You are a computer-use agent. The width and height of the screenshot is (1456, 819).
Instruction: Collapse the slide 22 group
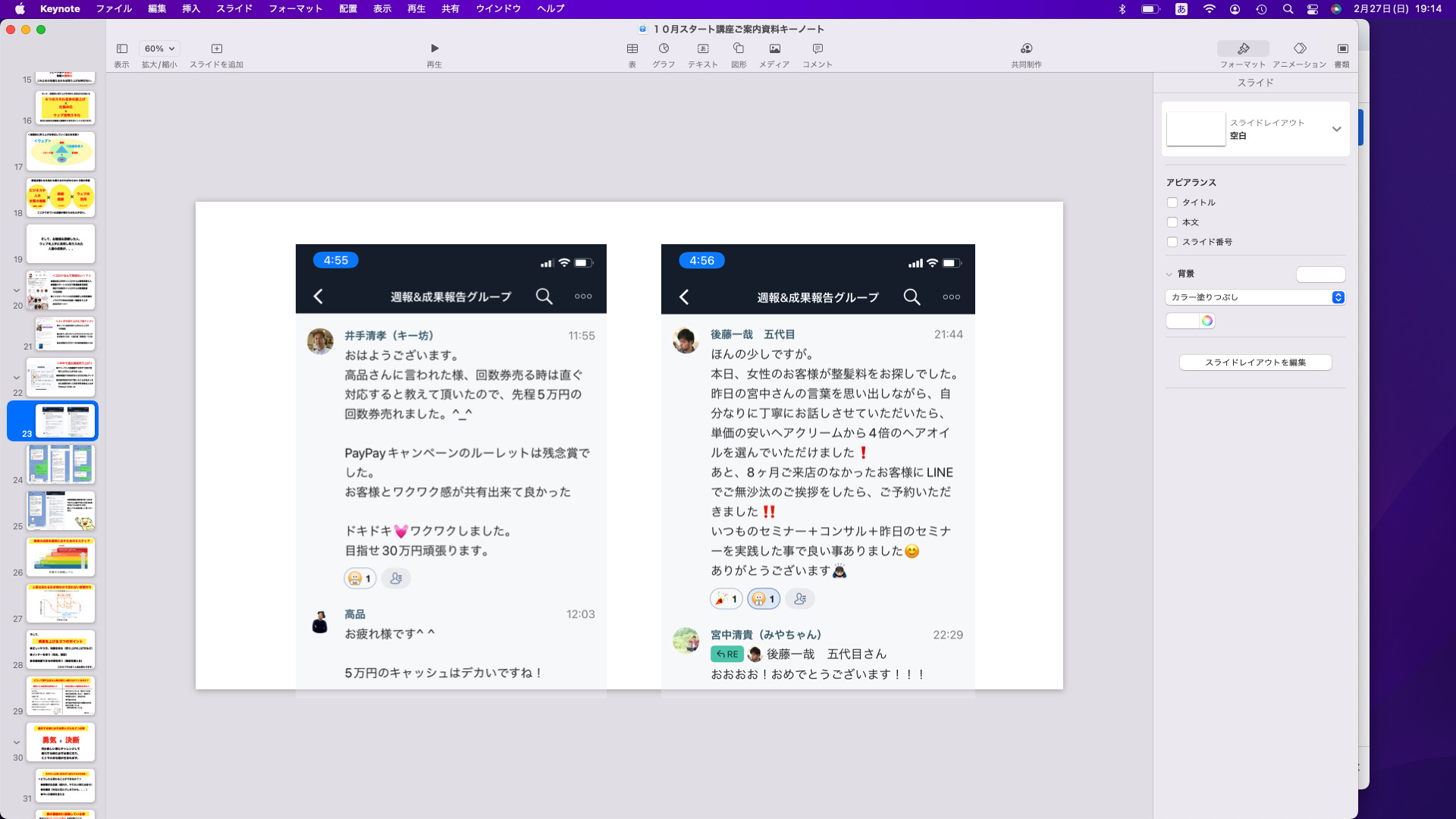17,378
